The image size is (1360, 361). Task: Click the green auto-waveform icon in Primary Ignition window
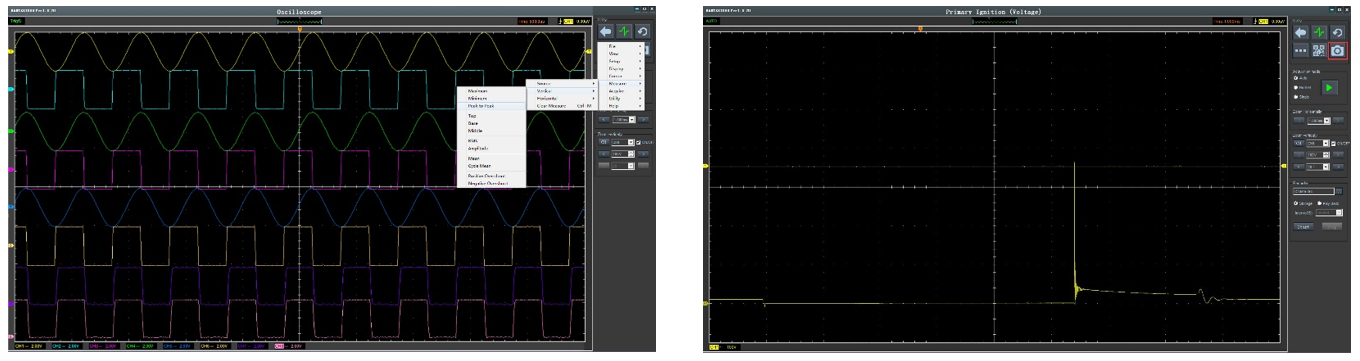point(1320,33)
